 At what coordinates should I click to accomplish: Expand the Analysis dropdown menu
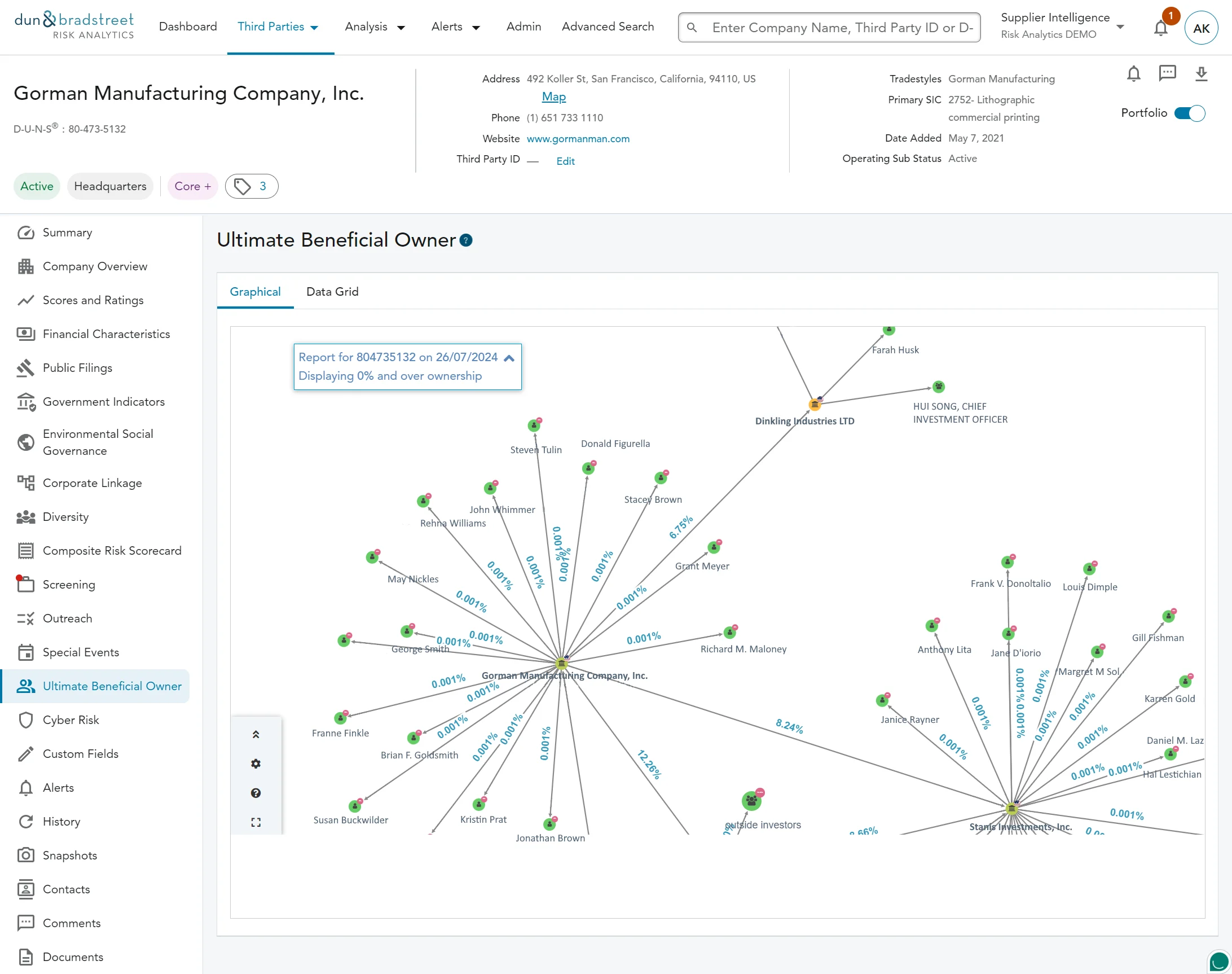point(375,27)
